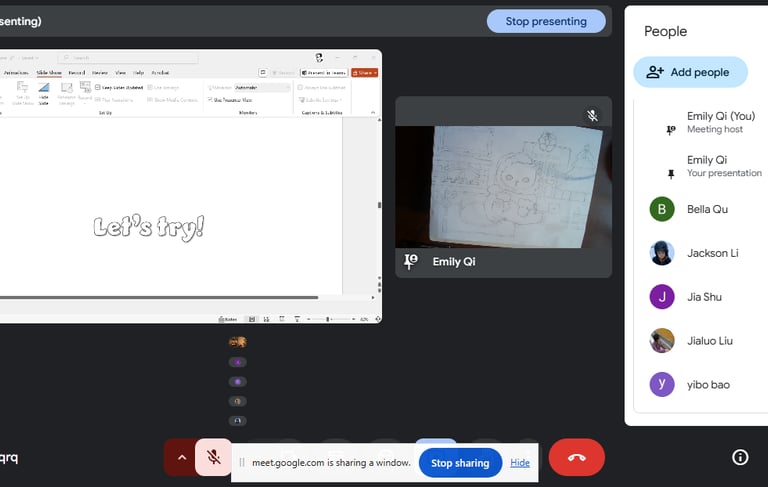Select Emily Qi video thumbnail with the drawing
This screenshot has width=768, height=487.
coord(503,187)
